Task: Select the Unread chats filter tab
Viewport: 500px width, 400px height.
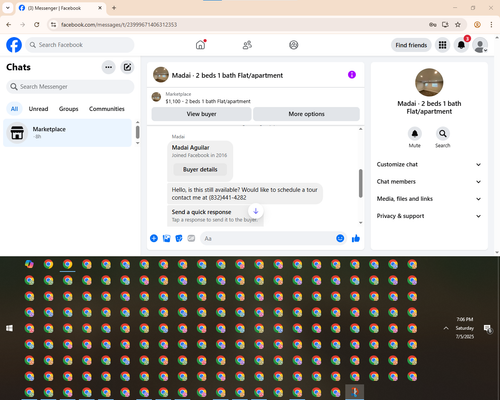Action: pyautogui.click(x=38, y=109)
